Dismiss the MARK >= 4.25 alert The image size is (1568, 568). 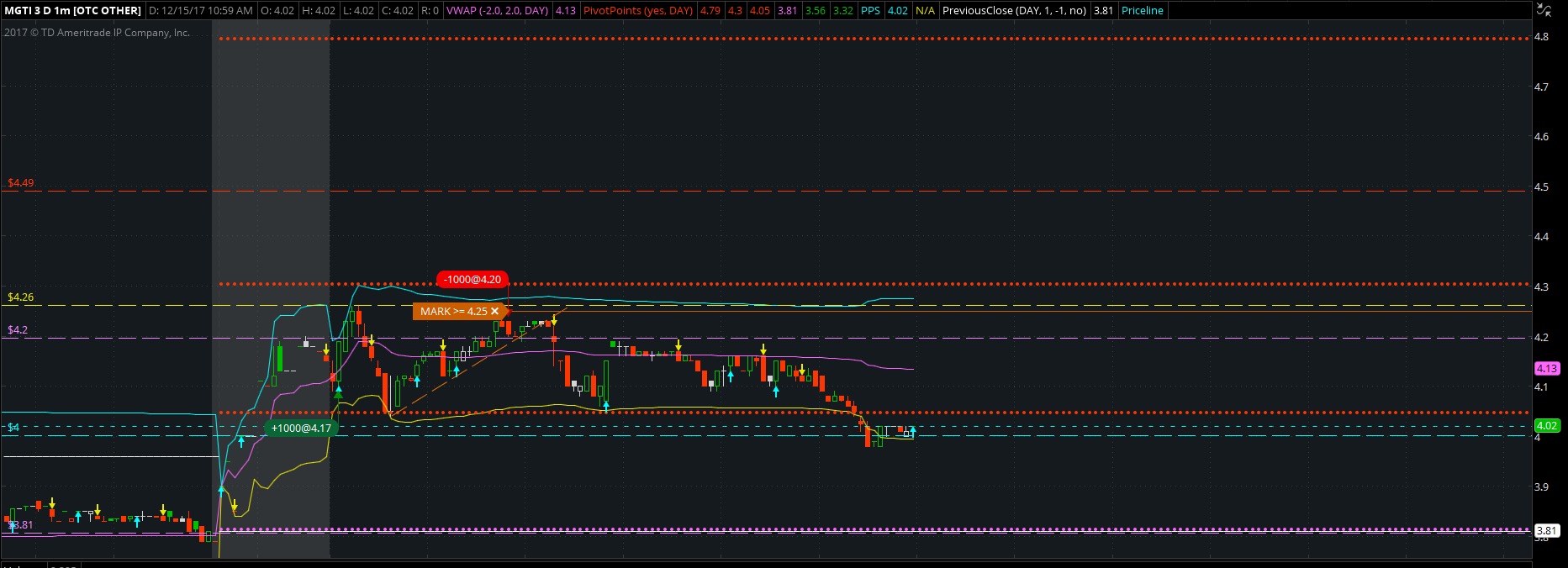[495, 311]
